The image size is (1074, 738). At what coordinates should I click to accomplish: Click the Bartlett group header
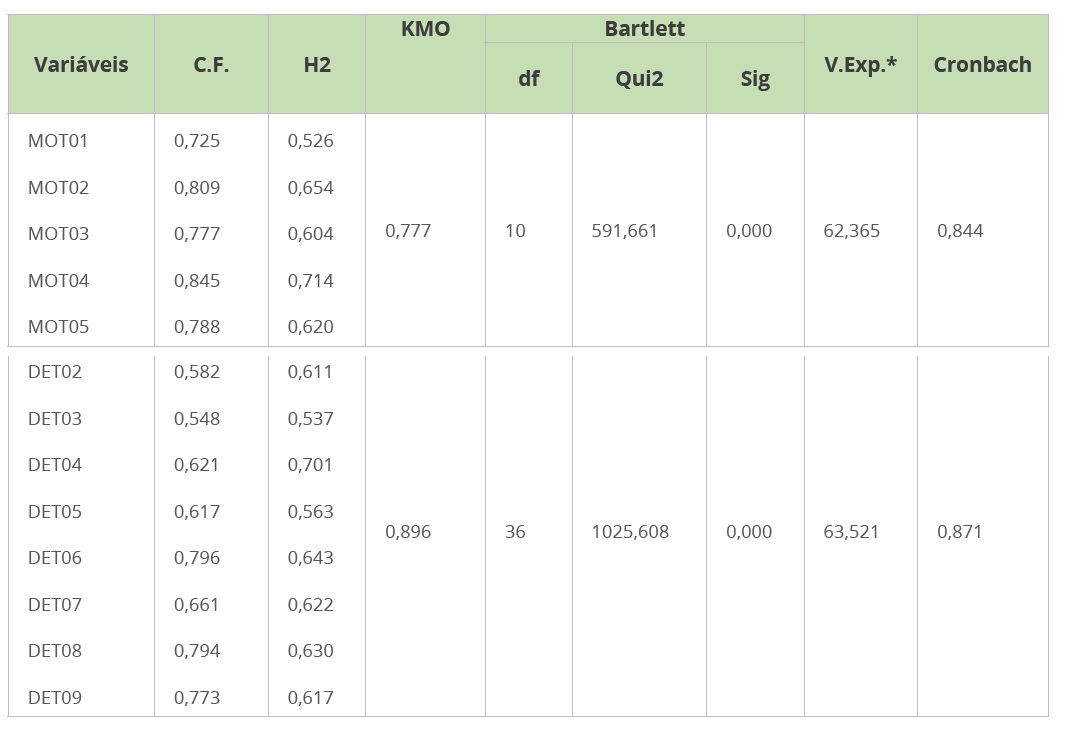click(x=645, y=29)
